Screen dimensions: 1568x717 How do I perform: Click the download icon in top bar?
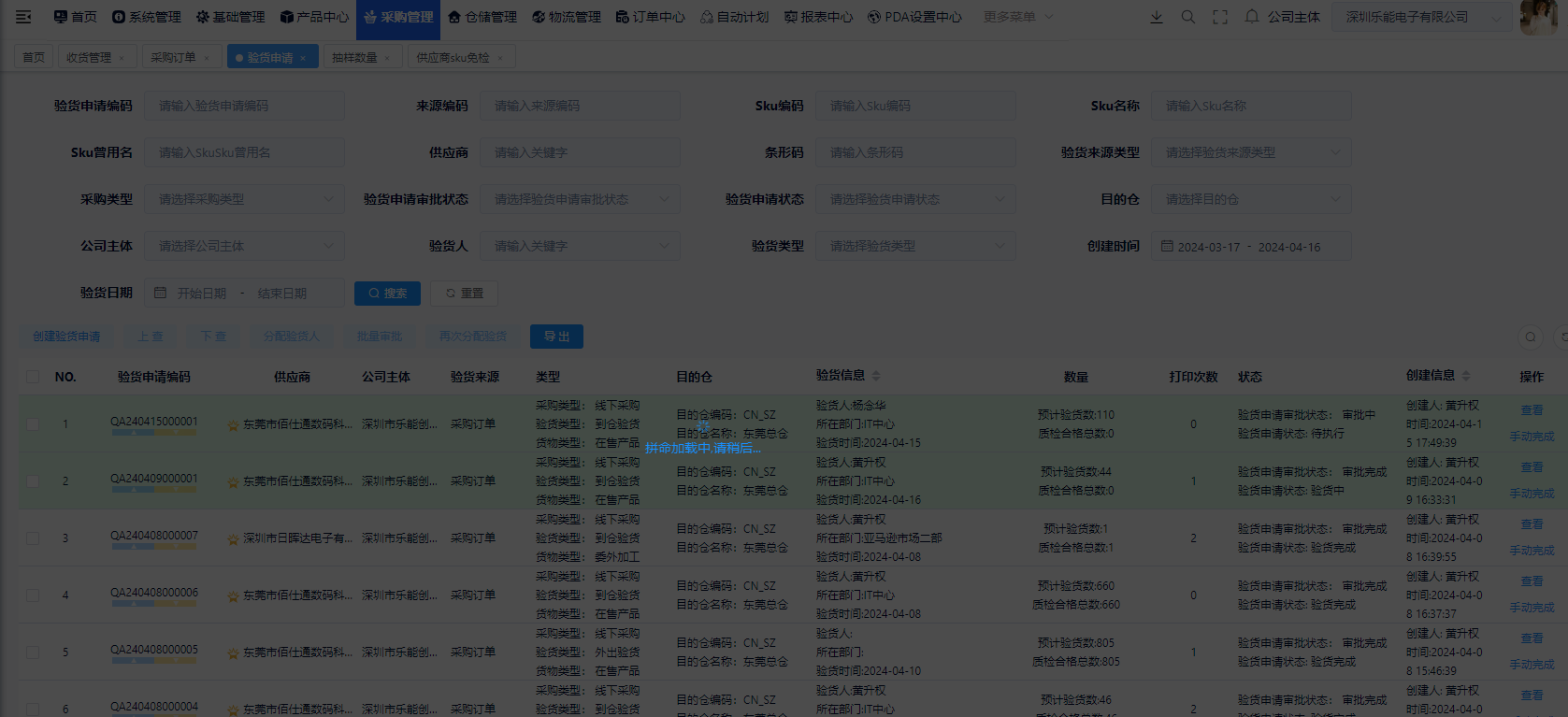tap(1157, 17)
